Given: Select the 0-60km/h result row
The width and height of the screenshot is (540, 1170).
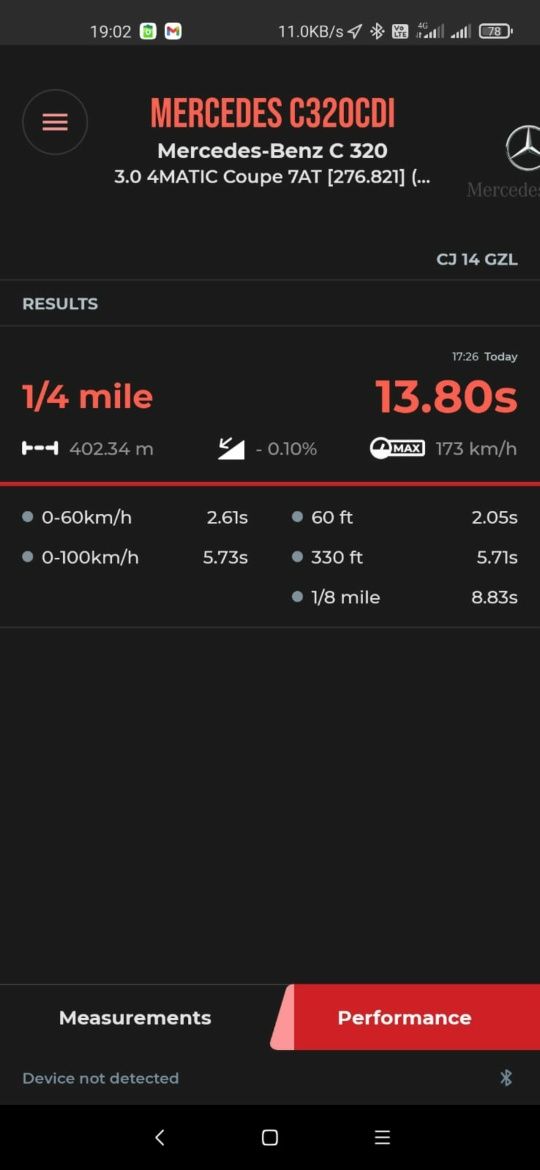Looking at the screenshot, I should [x=135, y=517].
